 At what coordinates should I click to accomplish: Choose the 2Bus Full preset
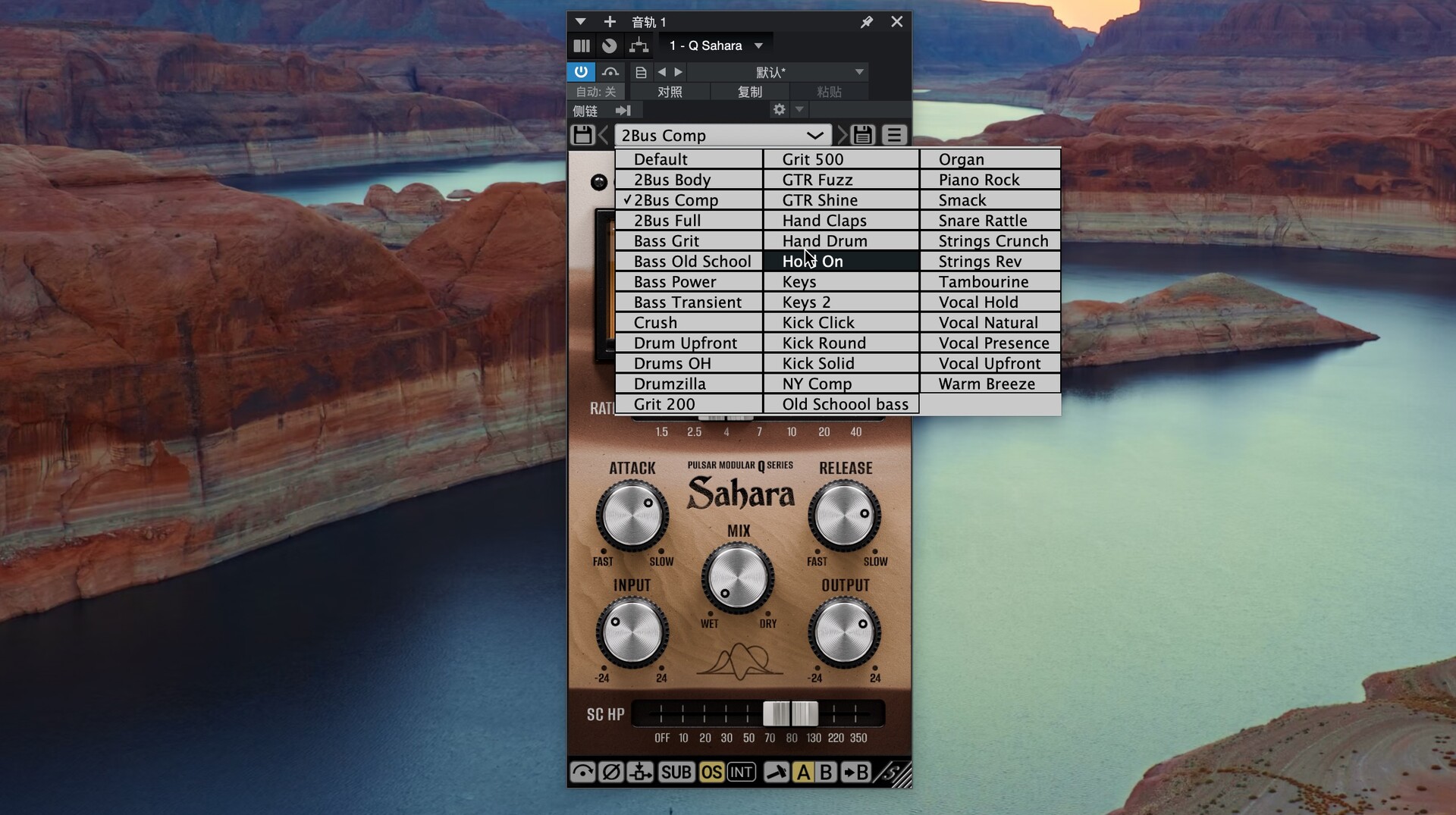pyautogui.click(x=689, y=220)
